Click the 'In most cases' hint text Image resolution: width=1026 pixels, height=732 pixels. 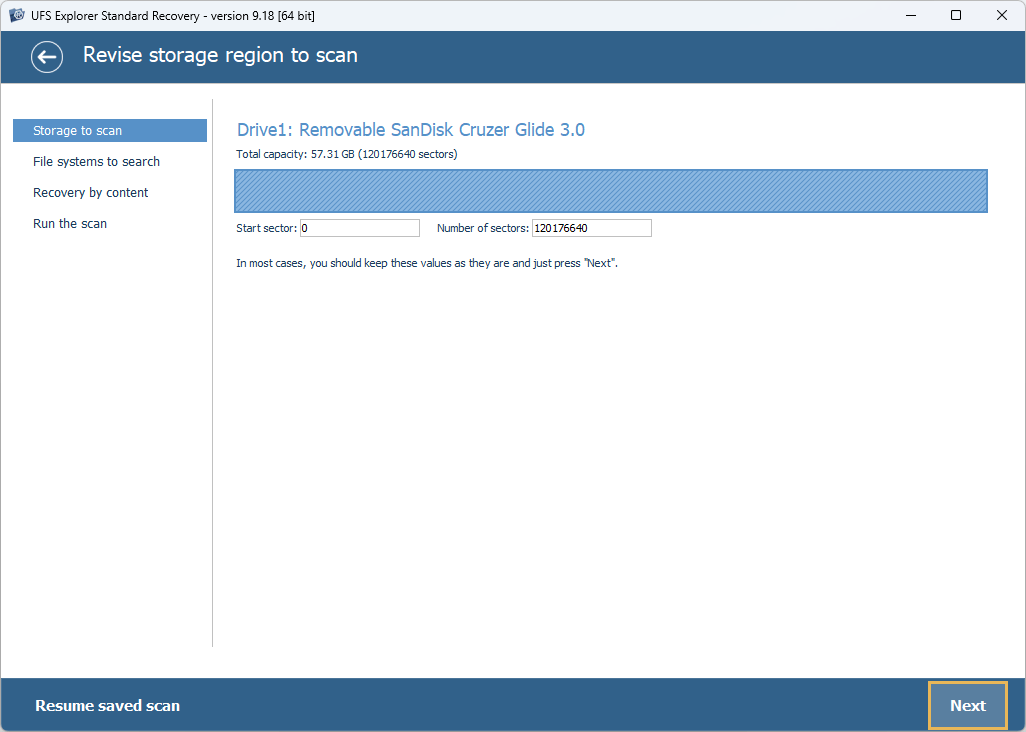pyautogui.click(x=427, y=263)
